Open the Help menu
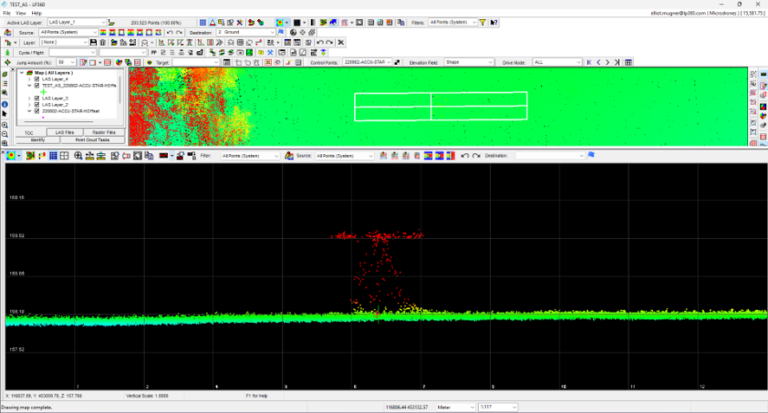The image size is (768, 413). [x=37, y=13]
